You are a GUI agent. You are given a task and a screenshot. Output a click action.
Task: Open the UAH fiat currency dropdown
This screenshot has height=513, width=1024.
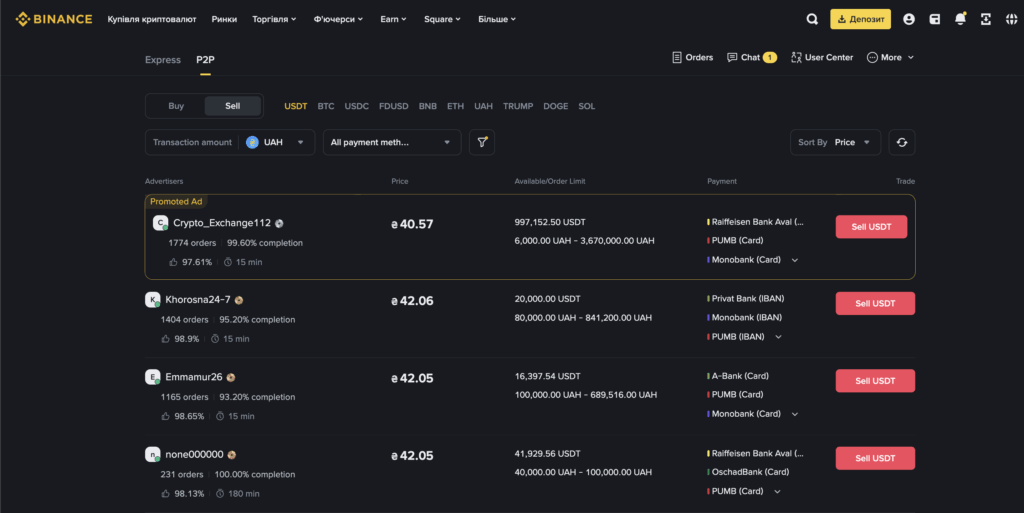point(277,142)
